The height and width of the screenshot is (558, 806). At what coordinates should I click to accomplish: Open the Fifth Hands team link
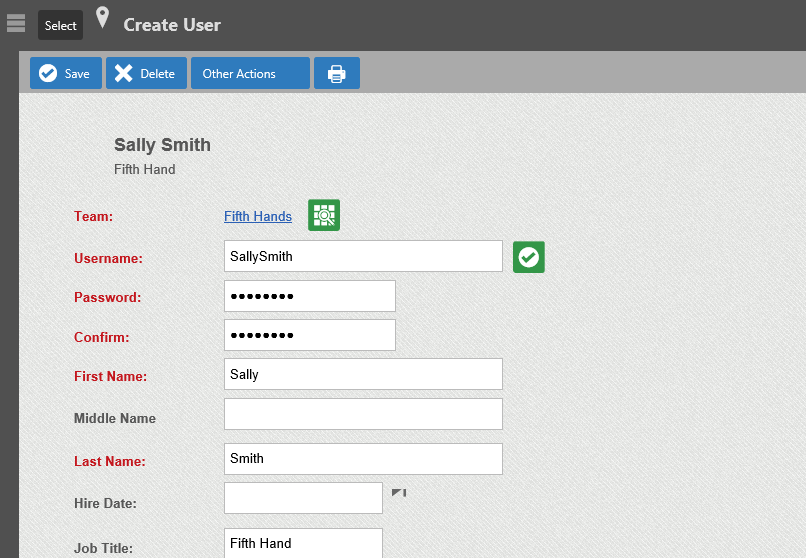(258, 216)
